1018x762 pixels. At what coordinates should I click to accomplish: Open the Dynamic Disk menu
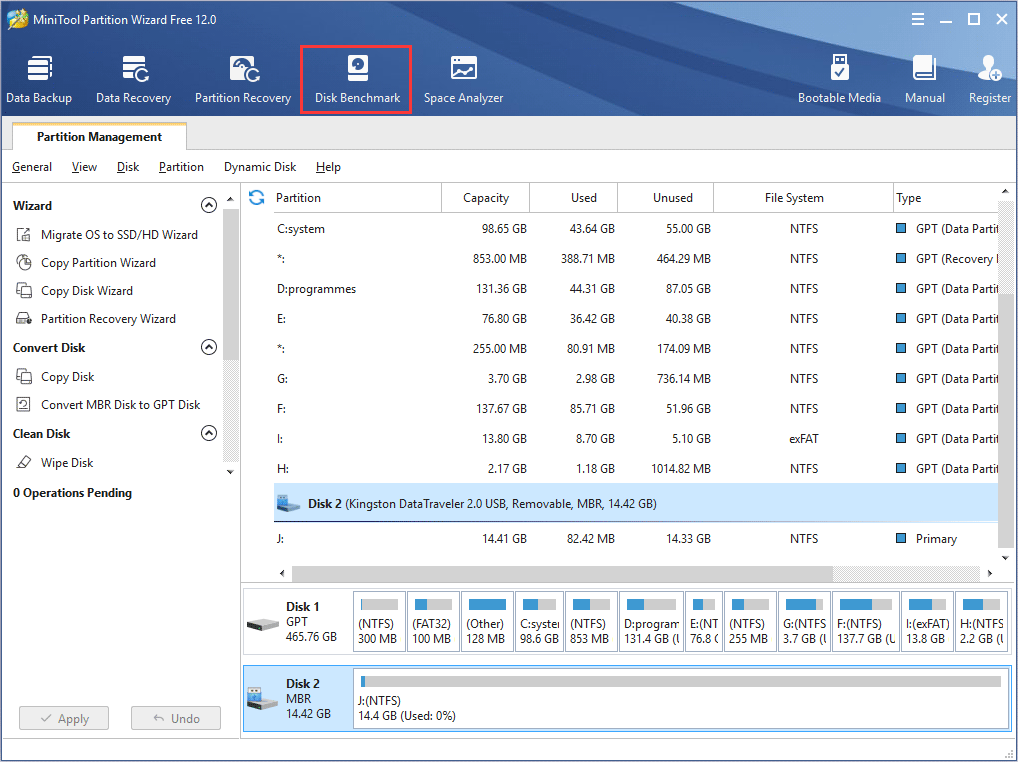click(x=260, y=167)
